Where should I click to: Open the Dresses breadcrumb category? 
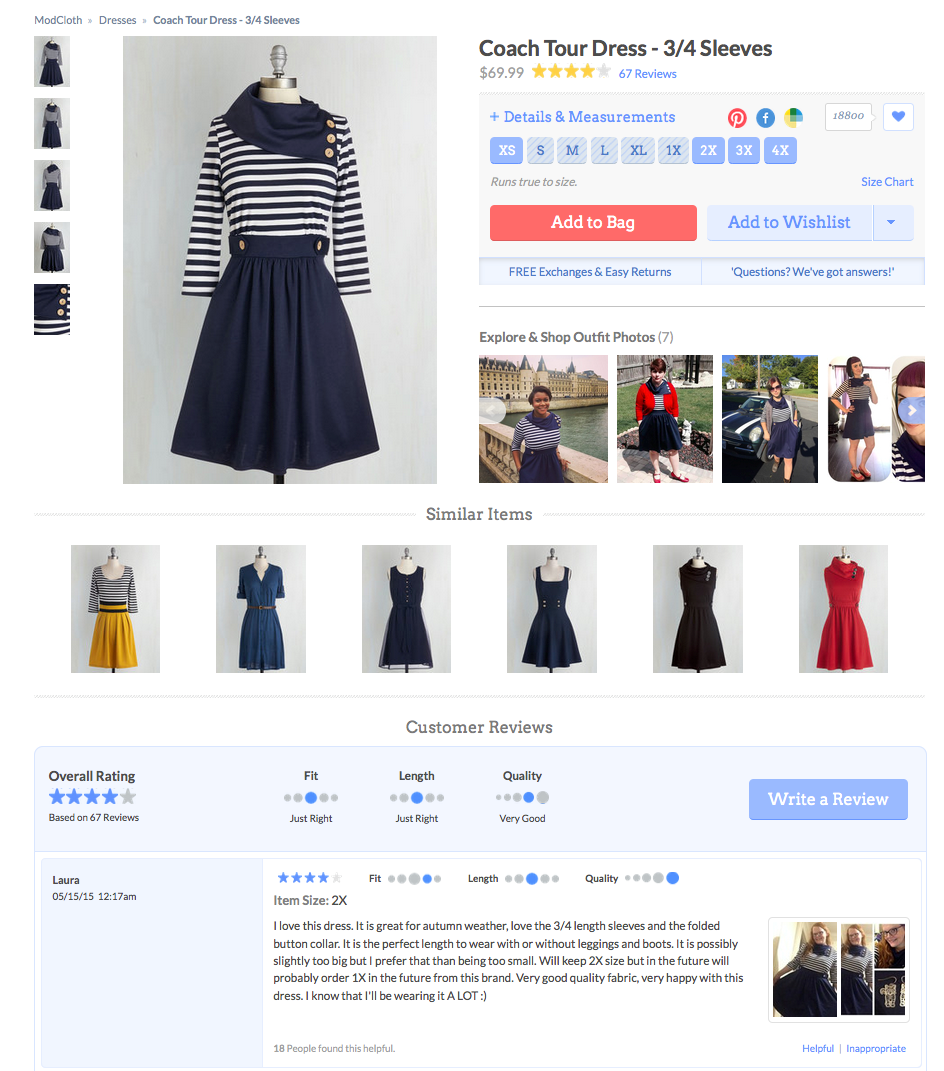pyautogui.click(x=117, y=20)
